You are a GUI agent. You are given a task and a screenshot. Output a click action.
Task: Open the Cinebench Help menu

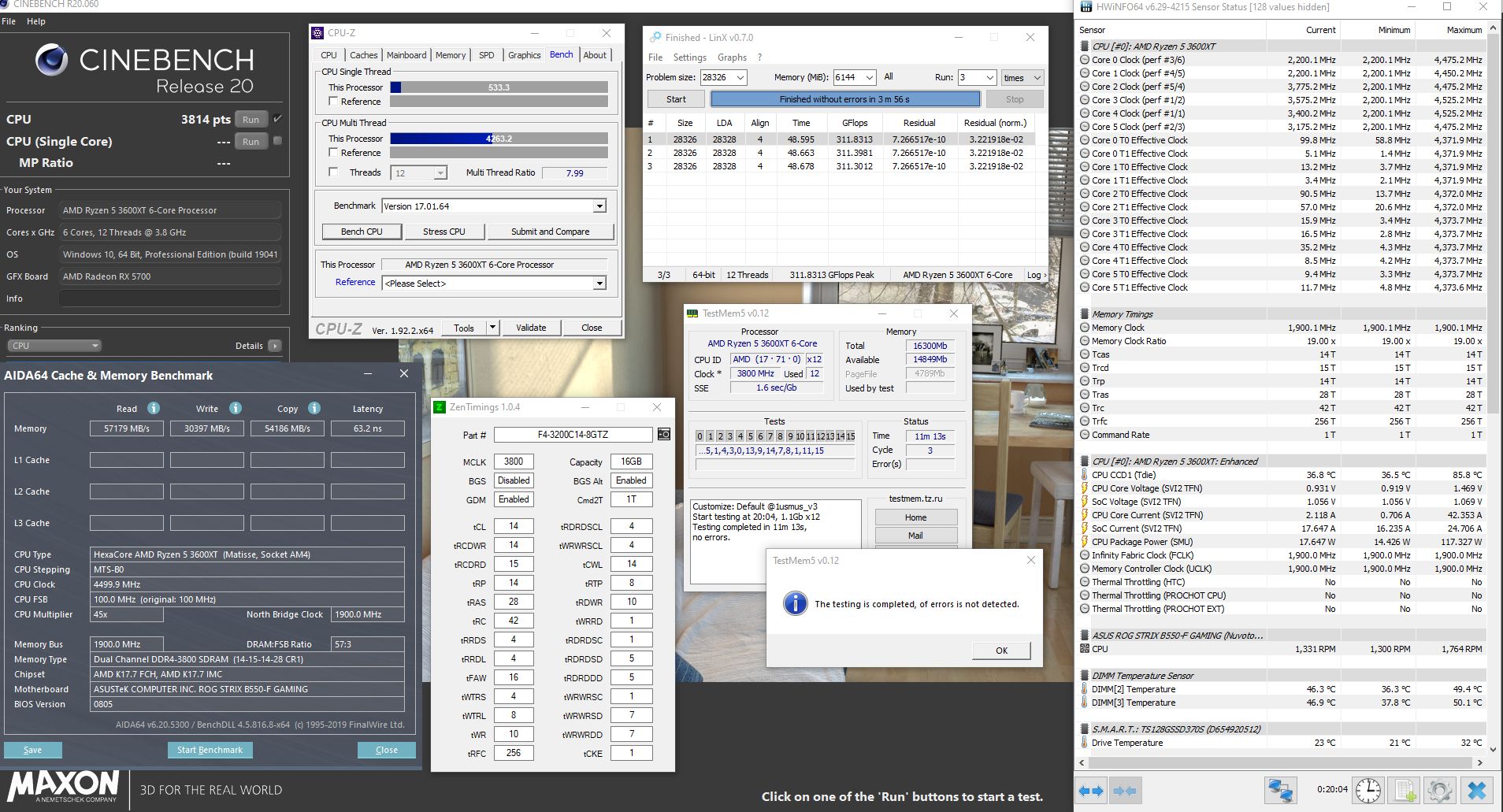pos(36,21)
